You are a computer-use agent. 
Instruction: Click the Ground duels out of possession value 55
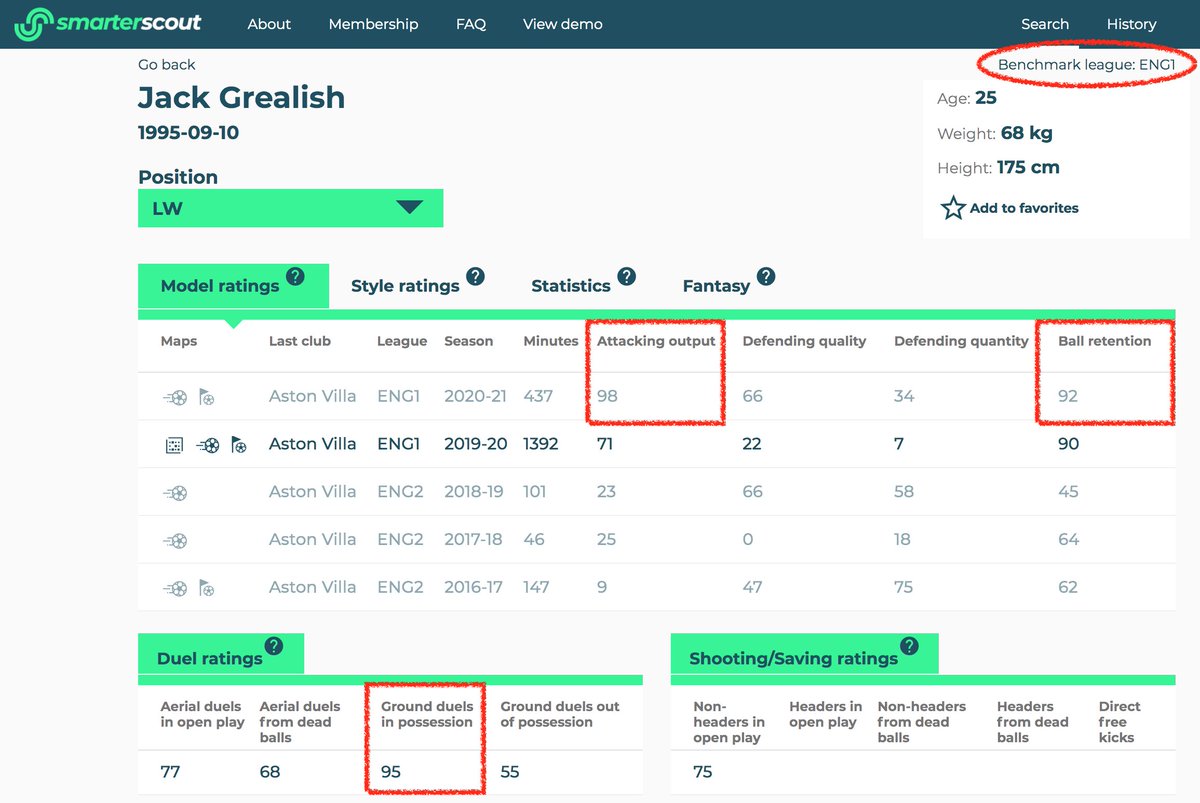[511, 772]
